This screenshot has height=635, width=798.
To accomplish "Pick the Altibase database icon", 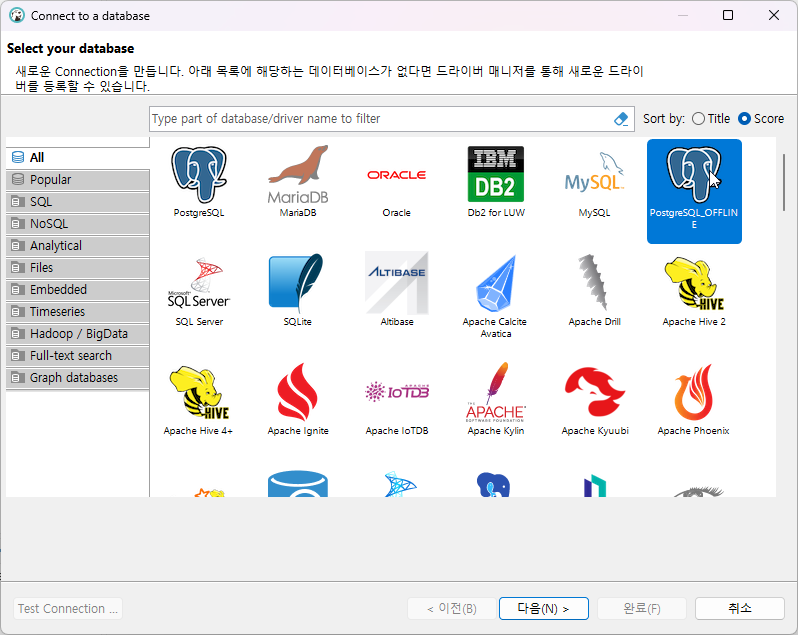I will (396, 282).
